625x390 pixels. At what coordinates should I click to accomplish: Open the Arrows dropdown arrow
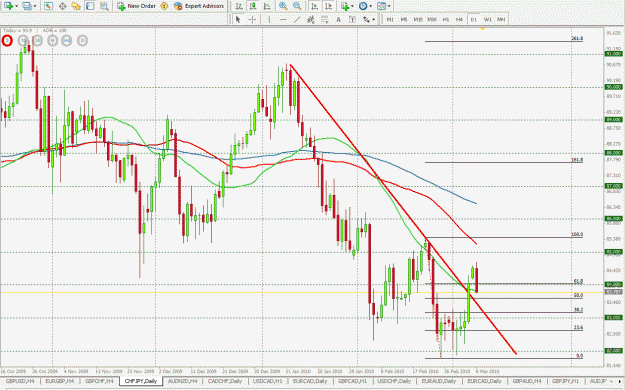tap(373, 19)
